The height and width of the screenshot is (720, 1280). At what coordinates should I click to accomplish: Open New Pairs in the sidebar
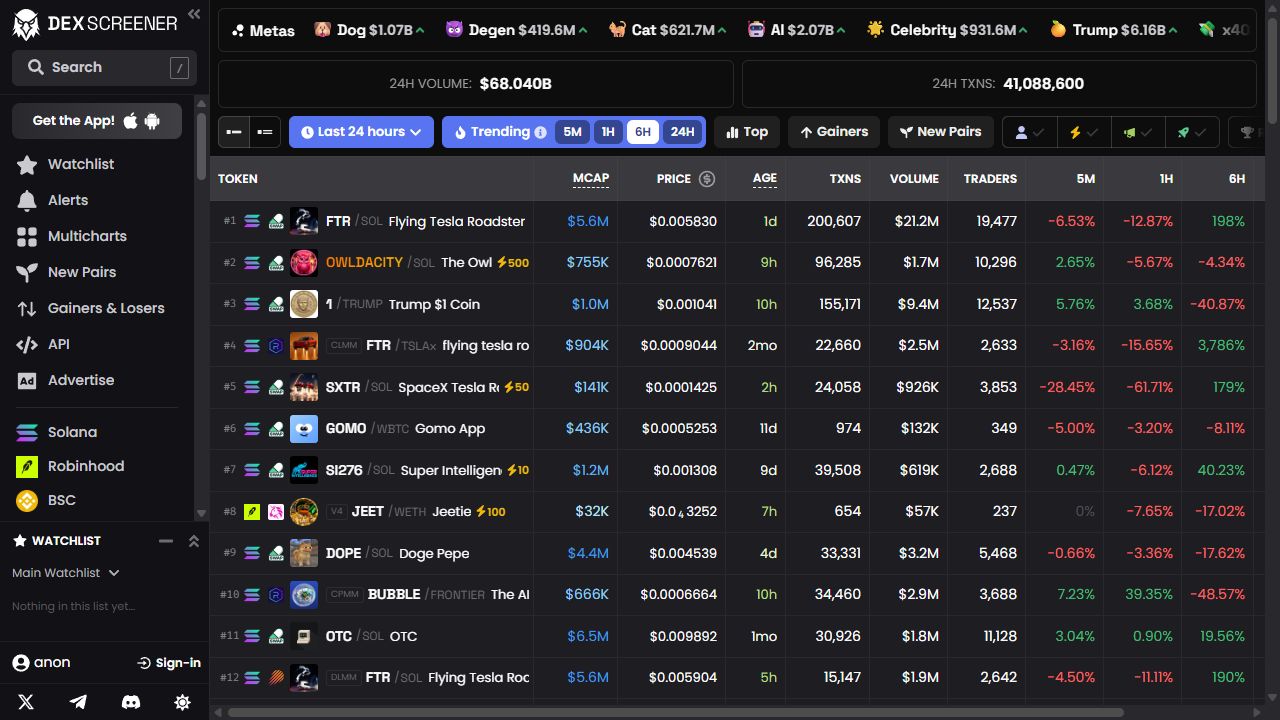(82, 272)
